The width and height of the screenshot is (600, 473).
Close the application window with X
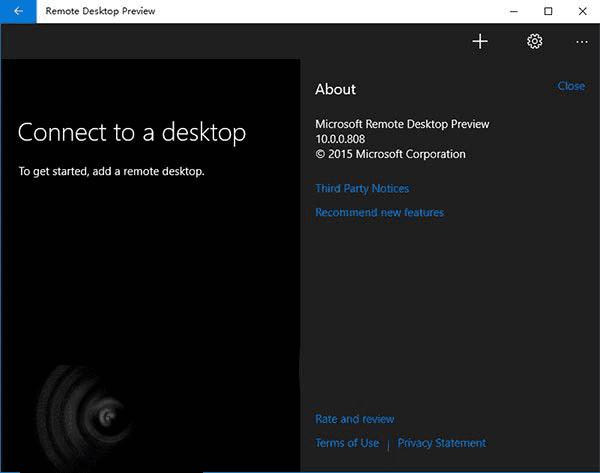[x=581, y=11]
